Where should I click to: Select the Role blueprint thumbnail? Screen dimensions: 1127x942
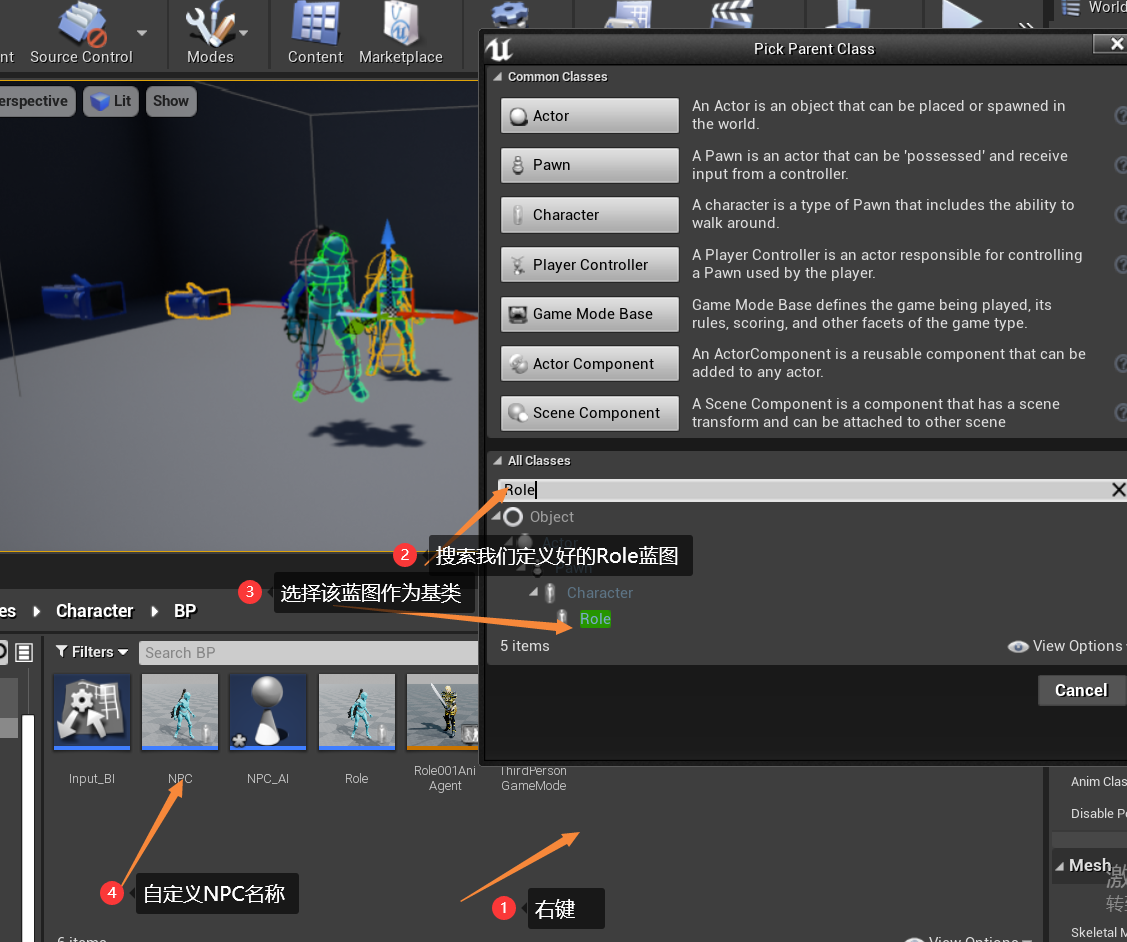[356, 711]
